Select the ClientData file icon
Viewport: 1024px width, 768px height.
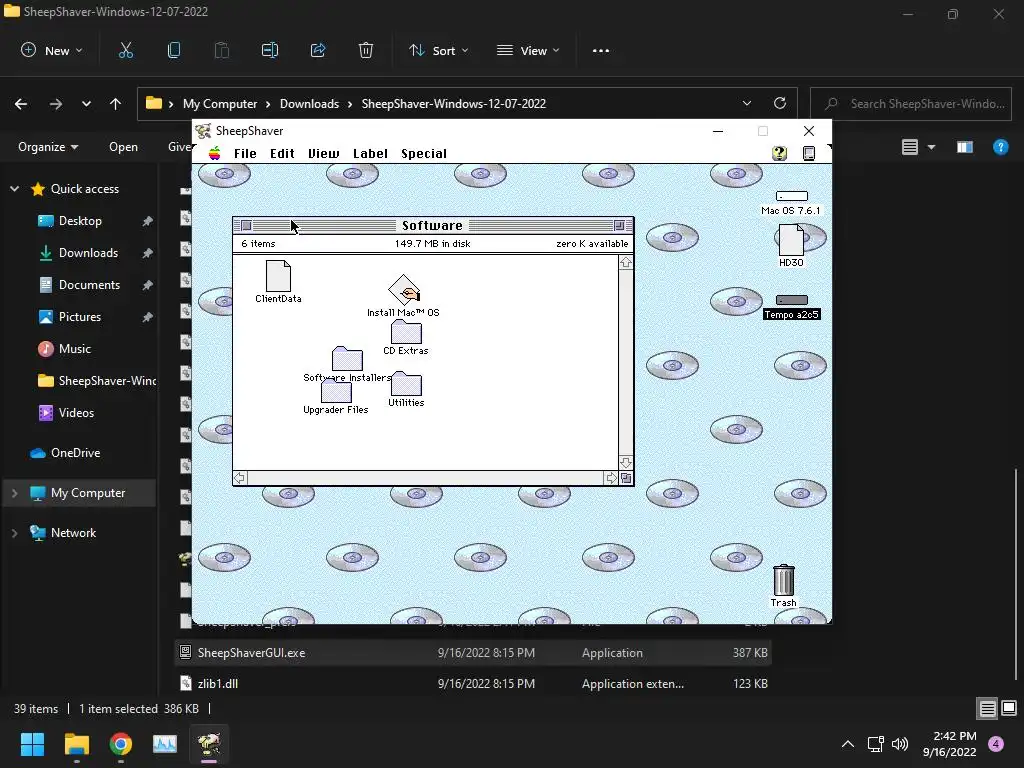tap(278, 276)
